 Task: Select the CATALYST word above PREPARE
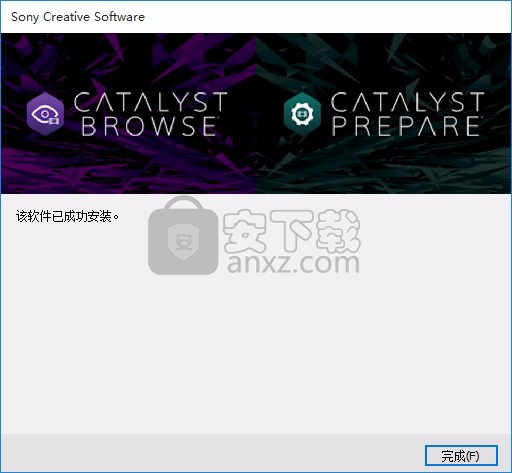point(407,102)
